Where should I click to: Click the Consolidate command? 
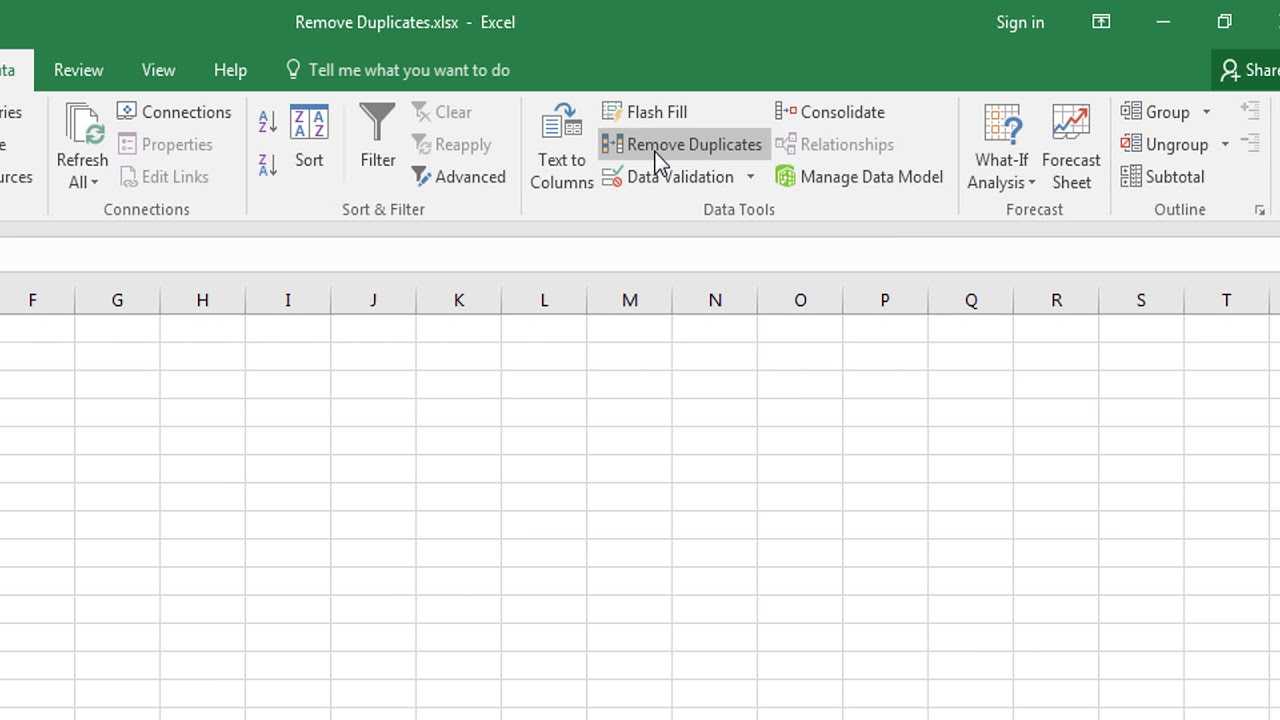(x=830, y=112)
